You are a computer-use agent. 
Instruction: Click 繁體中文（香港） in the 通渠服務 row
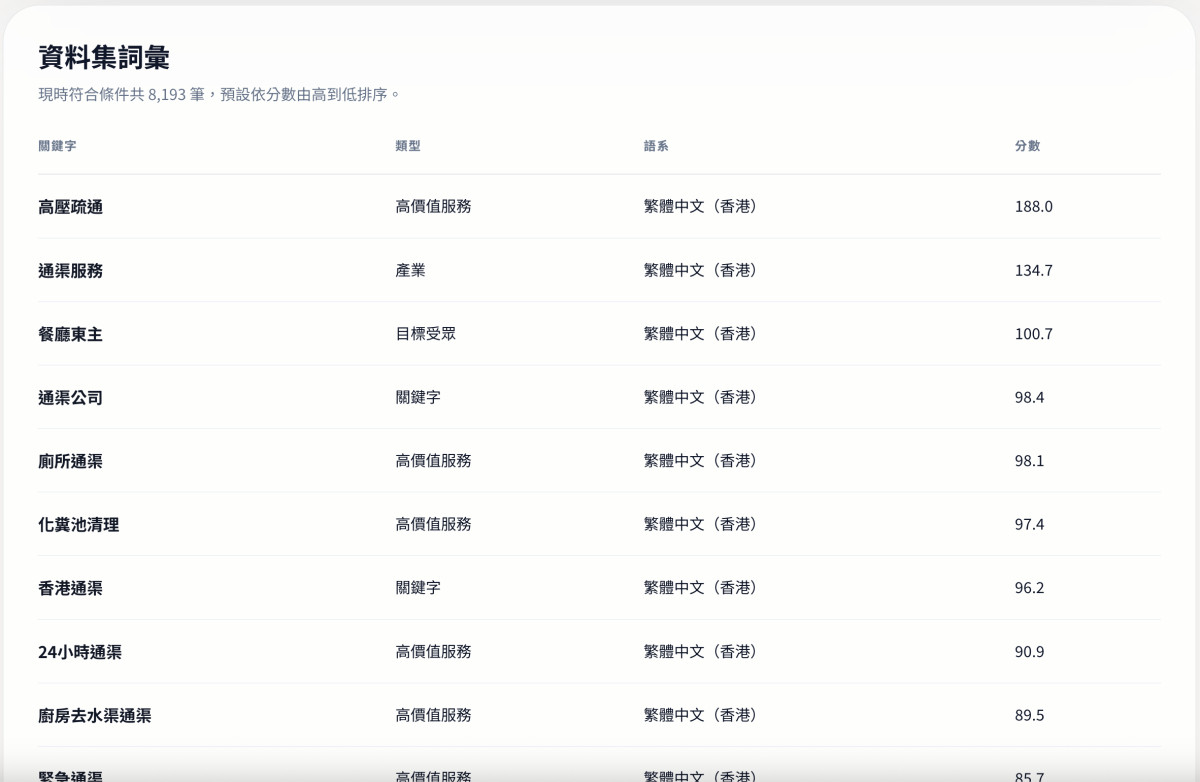(701, 271)
